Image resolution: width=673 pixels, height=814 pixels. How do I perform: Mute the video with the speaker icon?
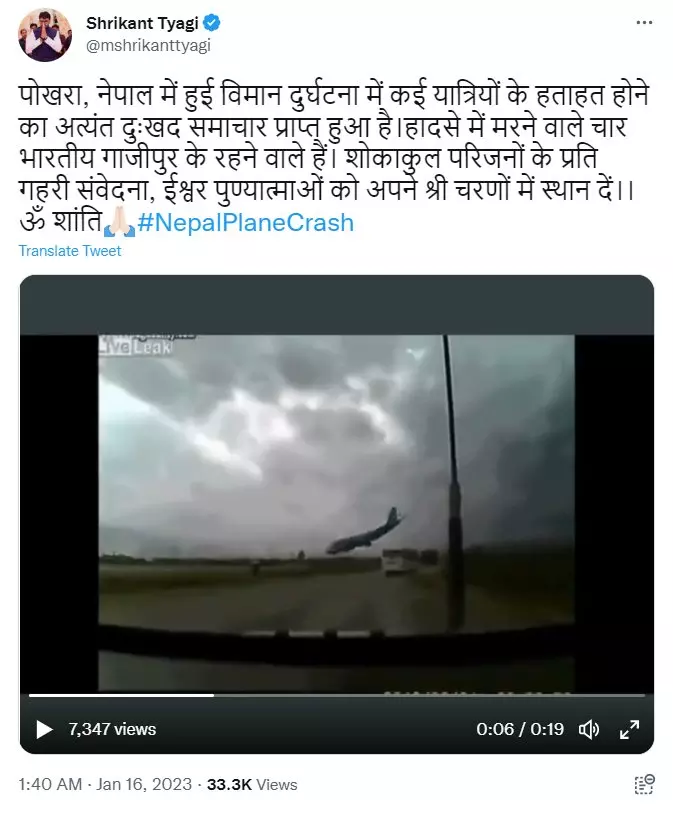pos(589,729)
